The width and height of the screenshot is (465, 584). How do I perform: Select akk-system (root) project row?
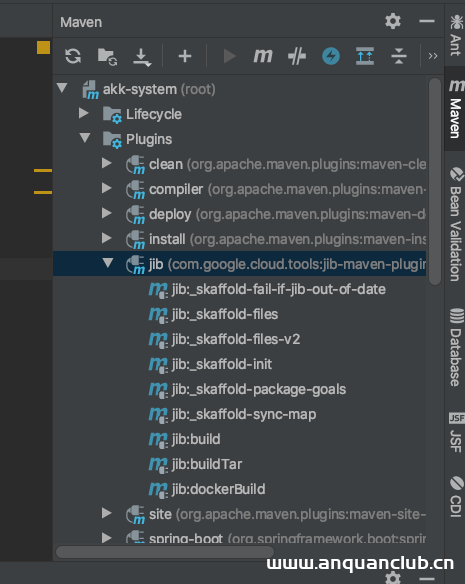click(x=240, y=89)
